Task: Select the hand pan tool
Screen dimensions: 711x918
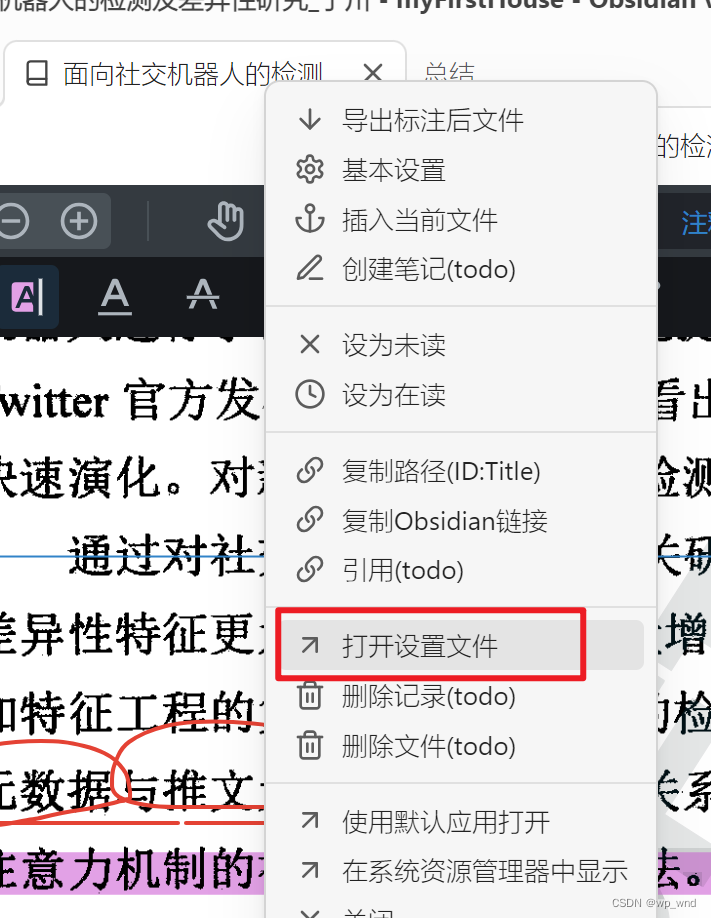Action: [x=225, y=221]
